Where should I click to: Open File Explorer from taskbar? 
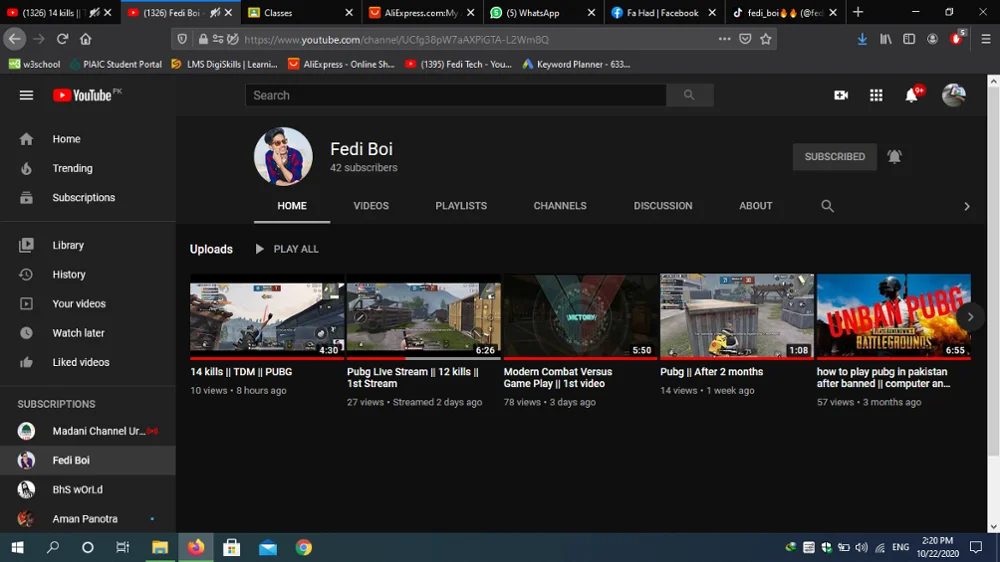pyautogui.click(x=159, y=547)
